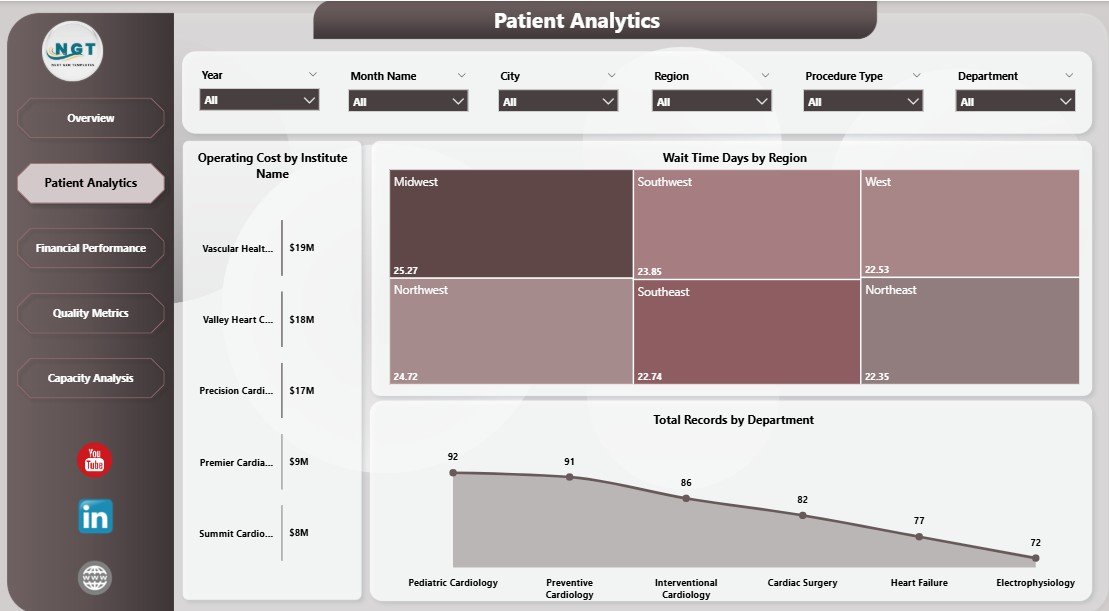1109x611 pixels.
Task: Open the Year filter dropdown
Action: (x=259, y=100)
